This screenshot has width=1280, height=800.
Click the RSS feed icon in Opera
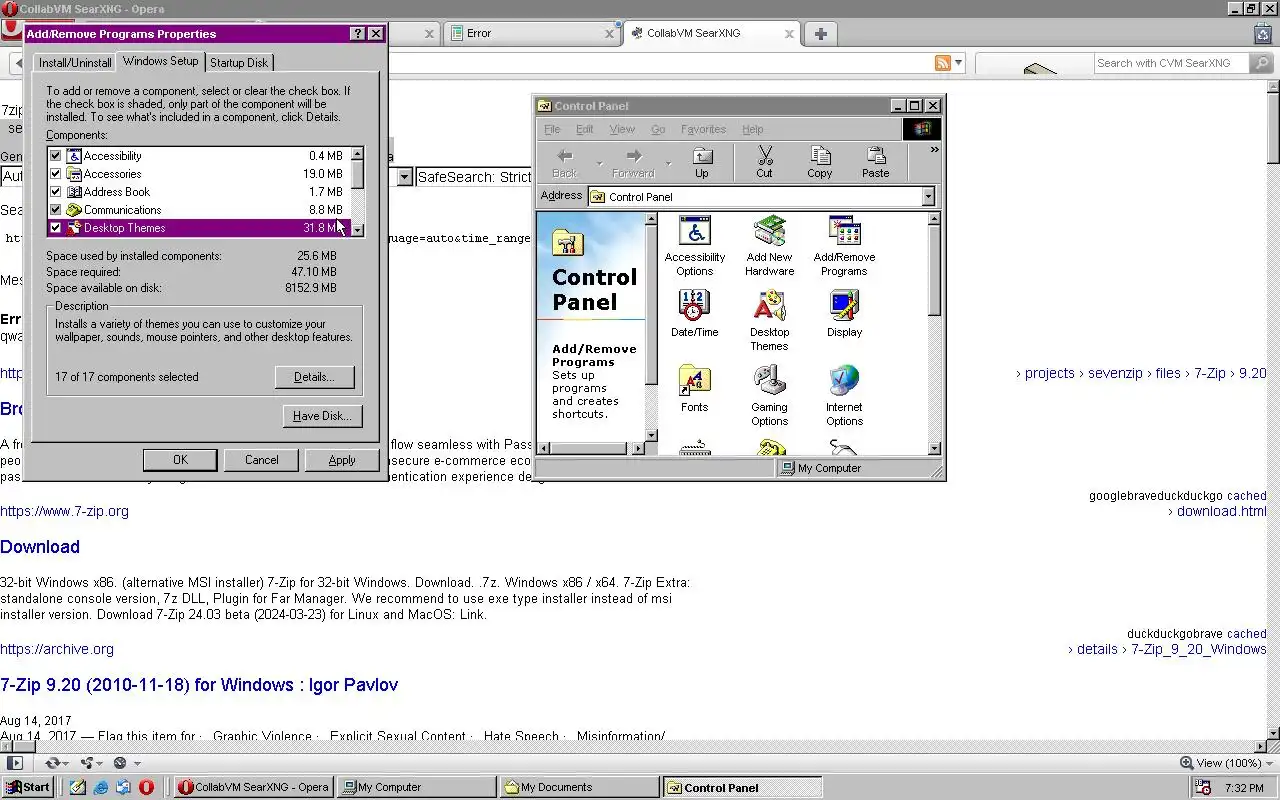click(x=942, y=63)
